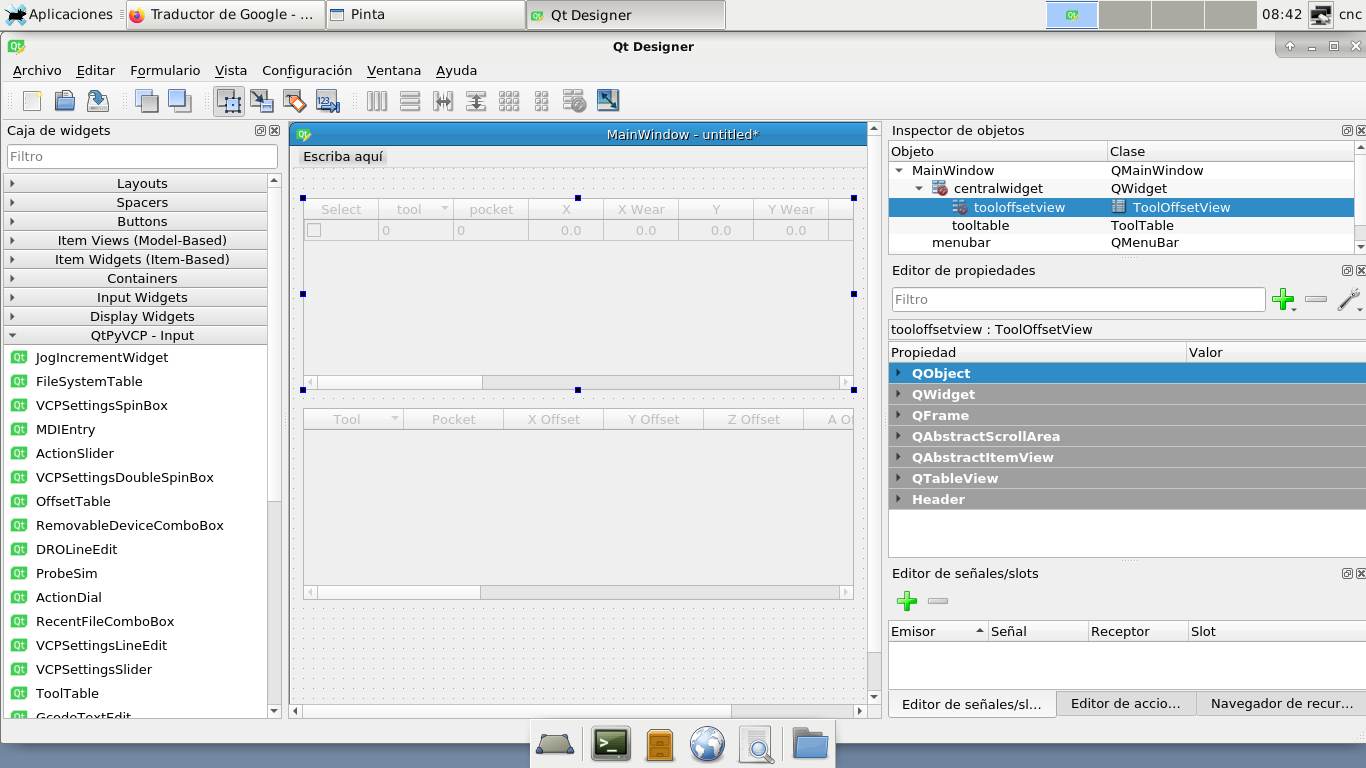Viewport: 1366px width, 768px height.
Task: Click the widget box vertical scrollbar
Action: tap(275, 445)
